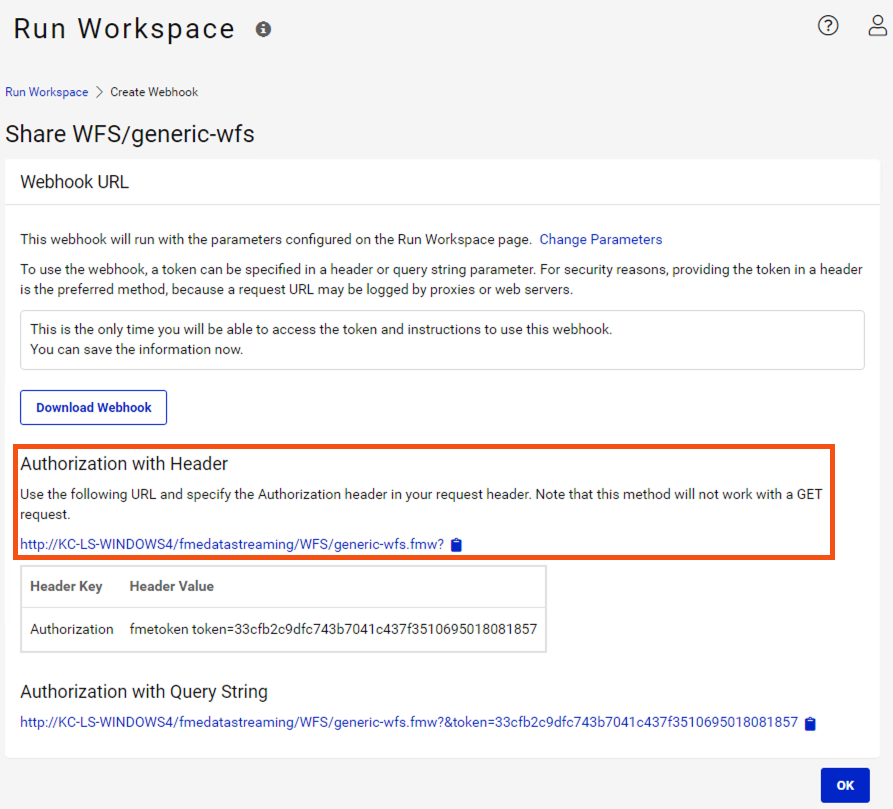Select the fmetoken token value text
The image size is (893, 809).
tap(335, 630)
